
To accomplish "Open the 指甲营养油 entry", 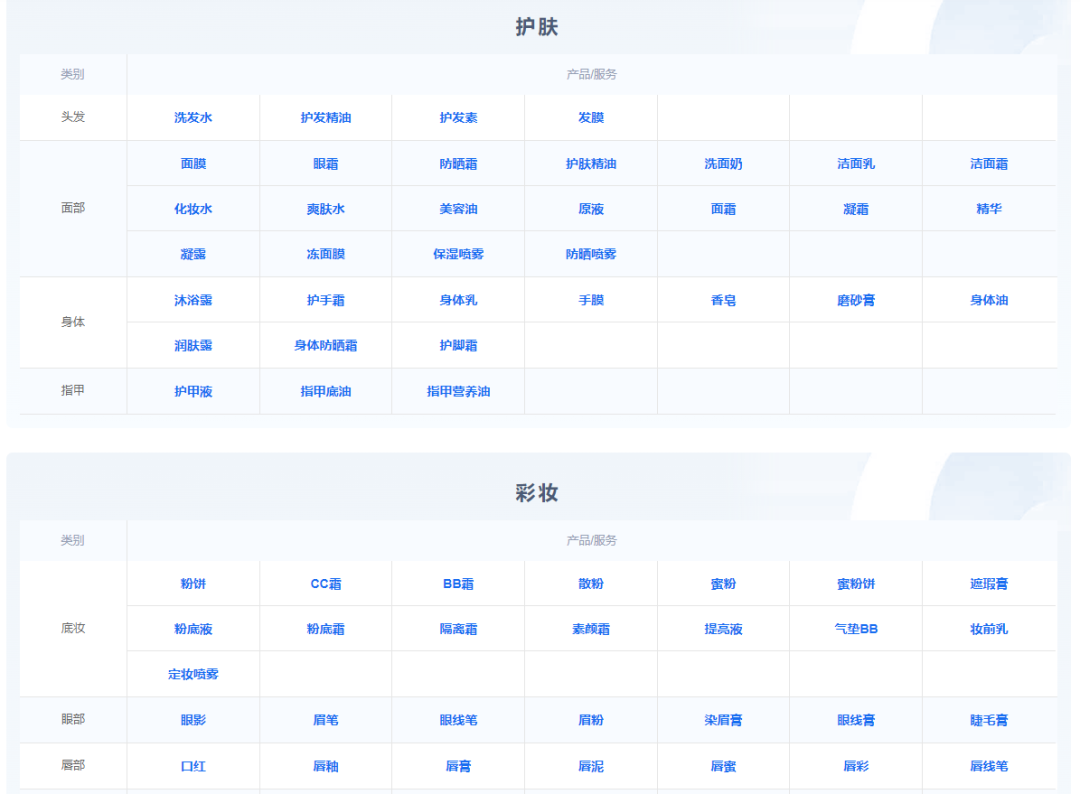I will tap(458, 391).
